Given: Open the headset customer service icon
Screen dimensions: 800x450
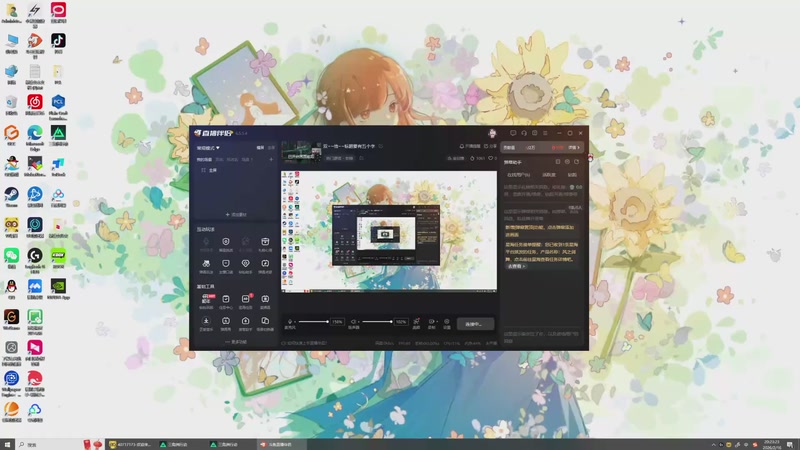Looking at the screenshot, I should pyautogui.click(x=524, y=133).
